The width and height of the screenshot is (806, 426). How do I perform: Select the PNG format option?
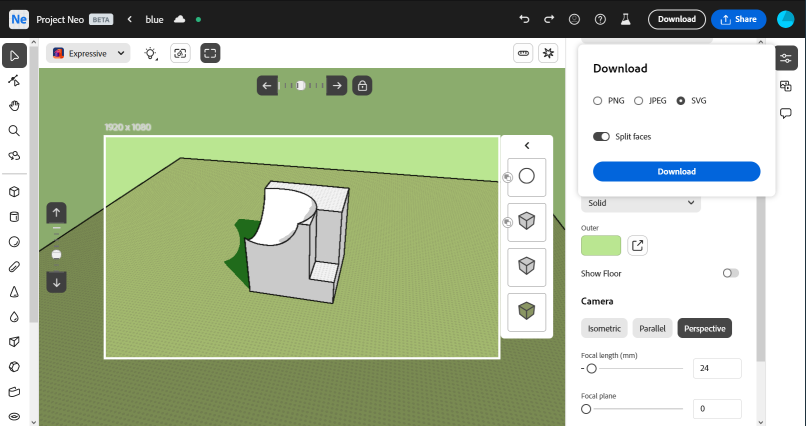tap(598, 101)
